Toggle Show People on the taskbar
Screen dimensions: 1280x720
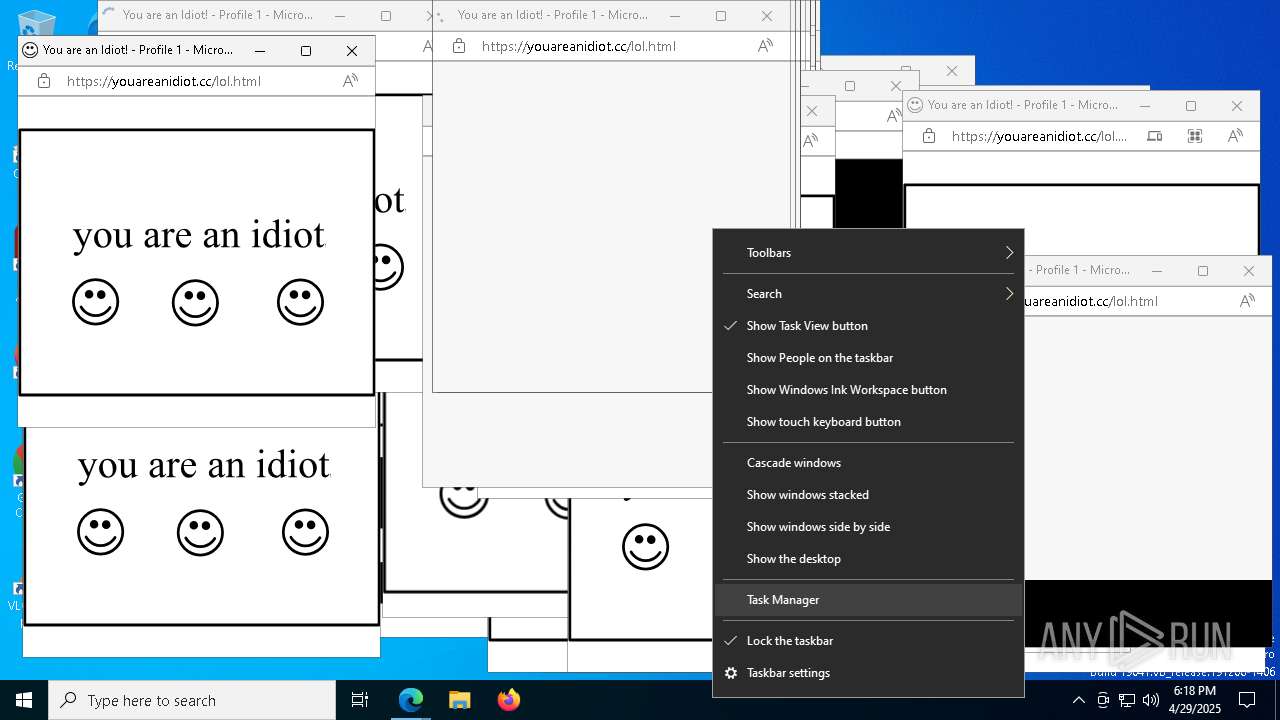868,358
